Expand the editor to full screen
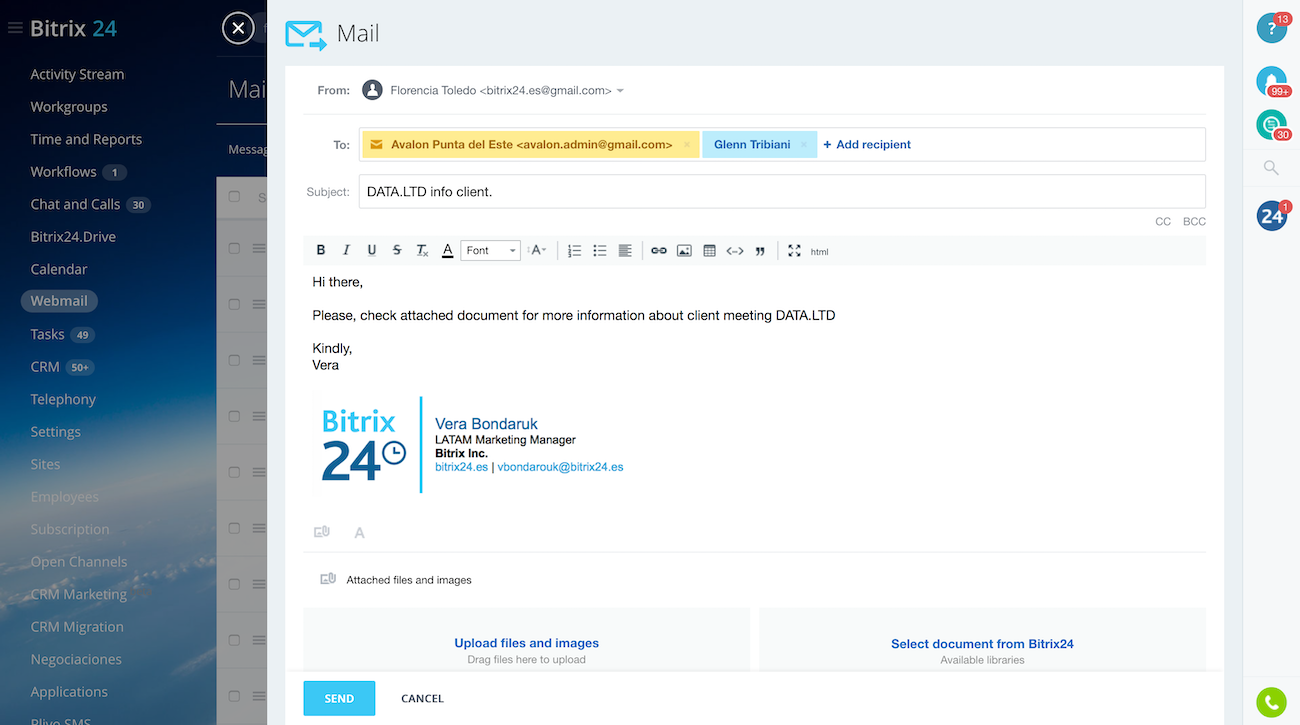This screenshot has height=725, width=1300. pyautogui.click(x=794, y=251)
